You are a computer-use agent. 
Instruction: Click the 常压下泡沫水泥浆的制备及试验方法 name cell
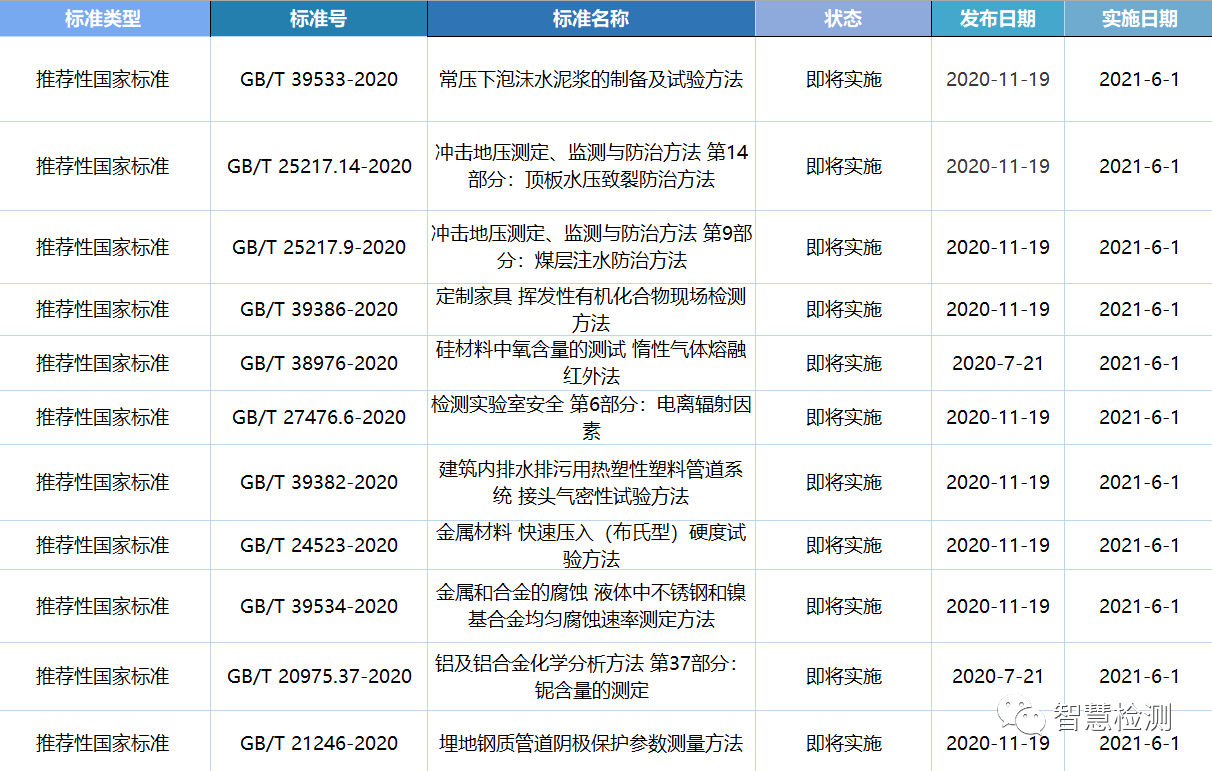point(591,80)
